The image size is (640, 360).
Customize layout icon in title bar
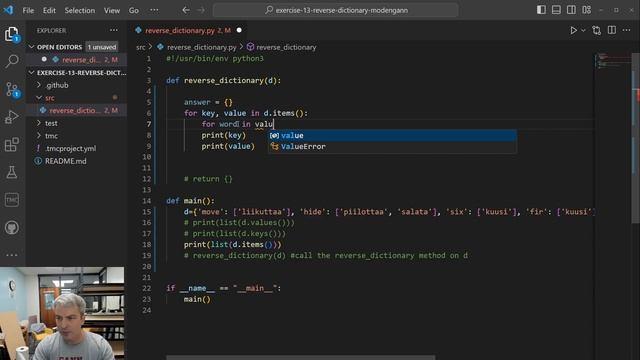(587, 10)
